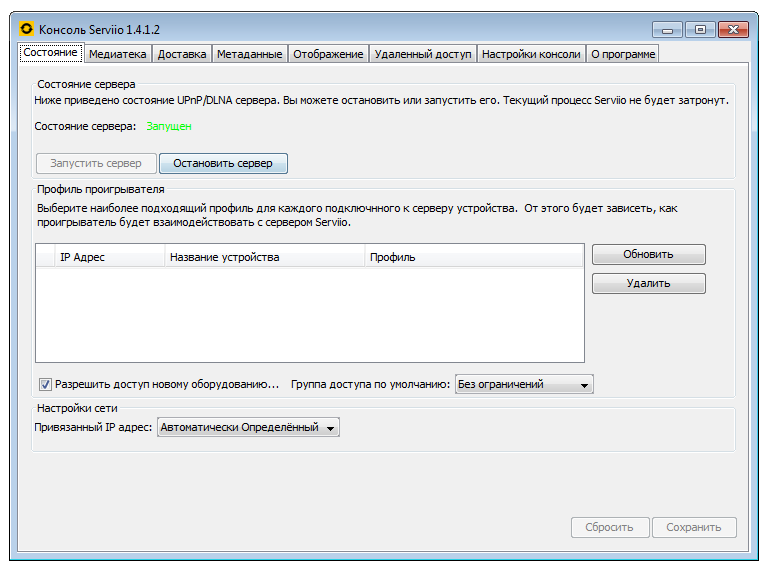
Task: Click the disabled Запустить сервер button
Action: (96, 164)
